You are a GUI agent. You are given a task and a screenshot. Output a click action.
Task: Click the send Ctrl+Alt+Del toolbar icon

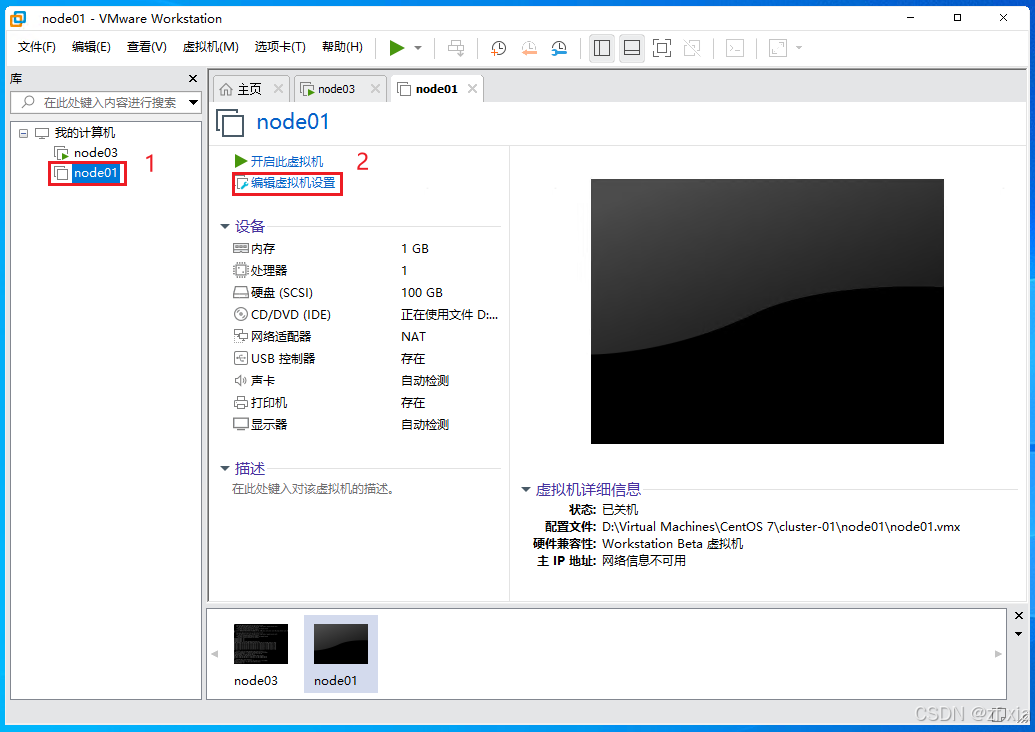point(456,48)
